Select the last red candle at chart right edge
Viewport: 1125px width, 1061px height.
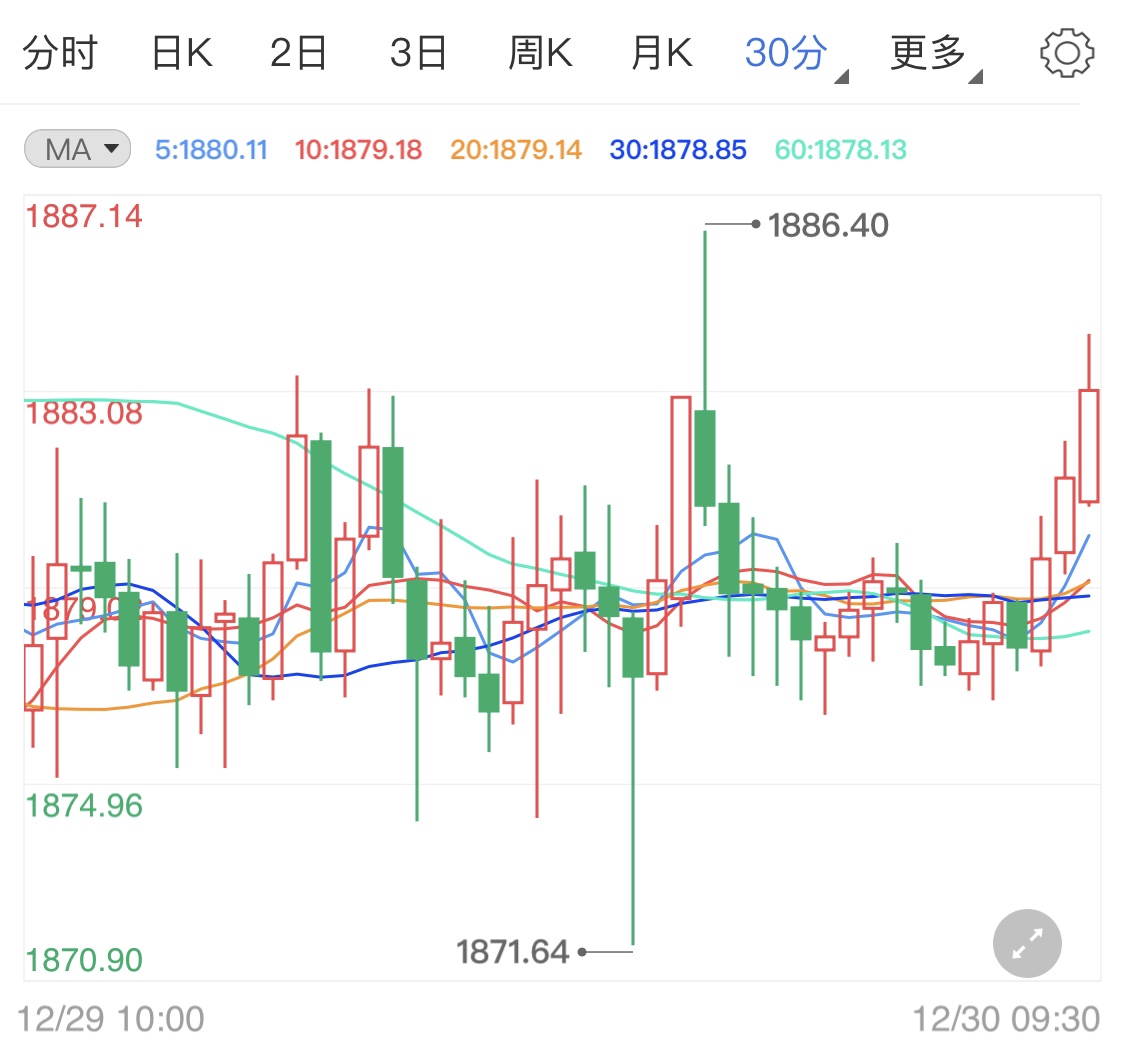[1089, 445]
